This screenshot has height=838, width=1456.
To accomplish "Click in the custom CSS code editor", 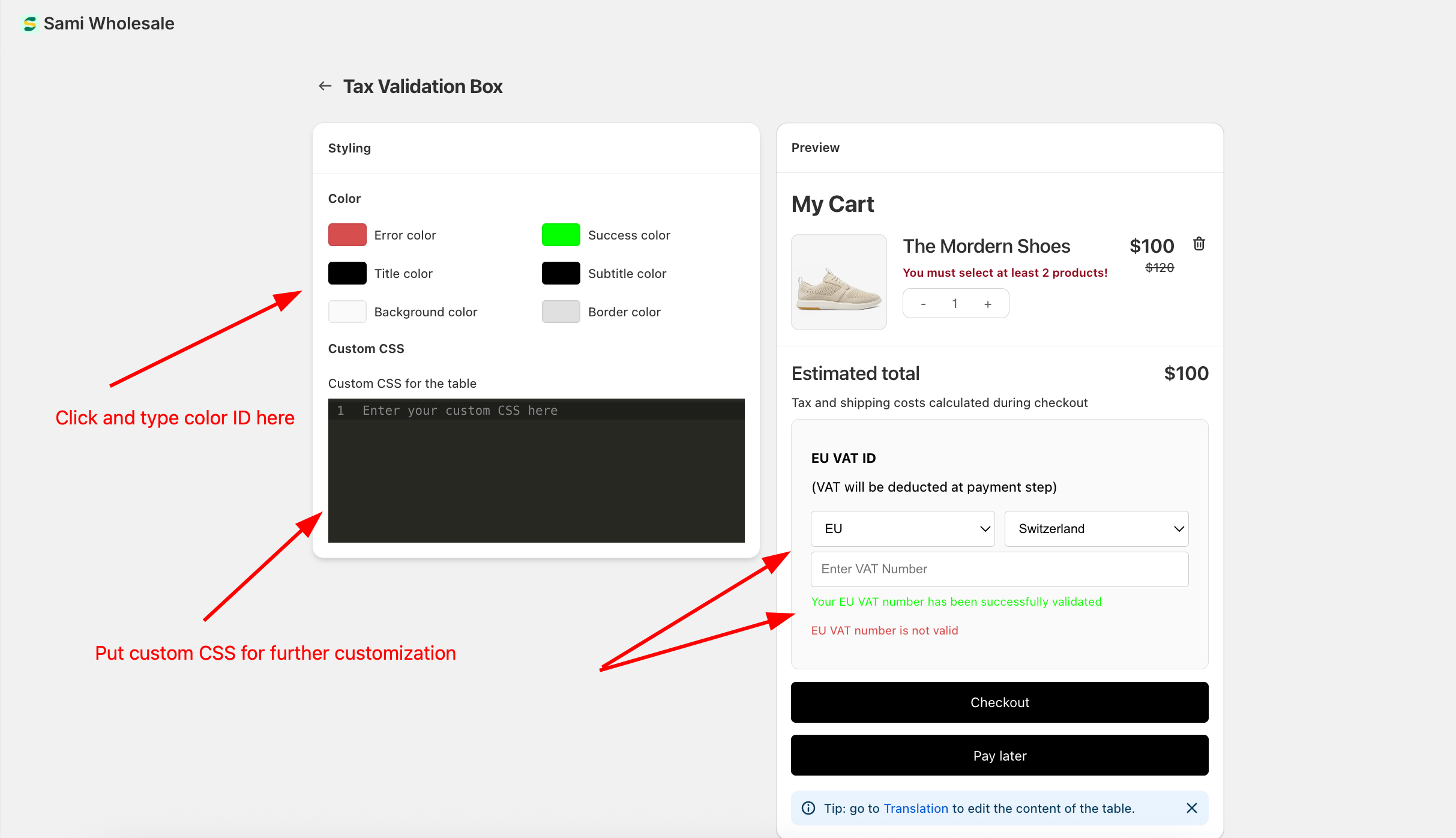I will (x=536, y=471).
